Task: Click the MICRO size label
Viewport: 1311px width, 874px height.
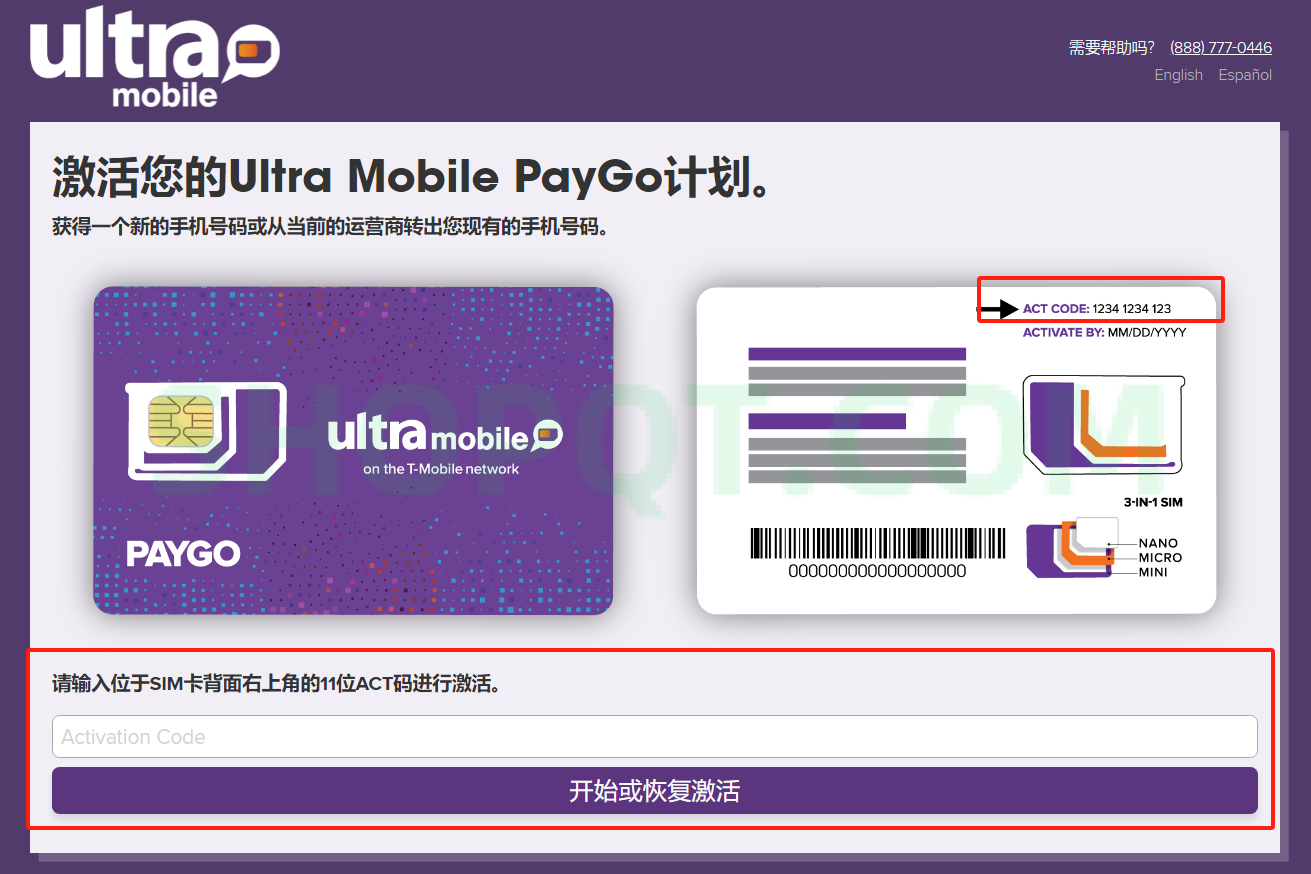Action: [x=1160, y=558]
